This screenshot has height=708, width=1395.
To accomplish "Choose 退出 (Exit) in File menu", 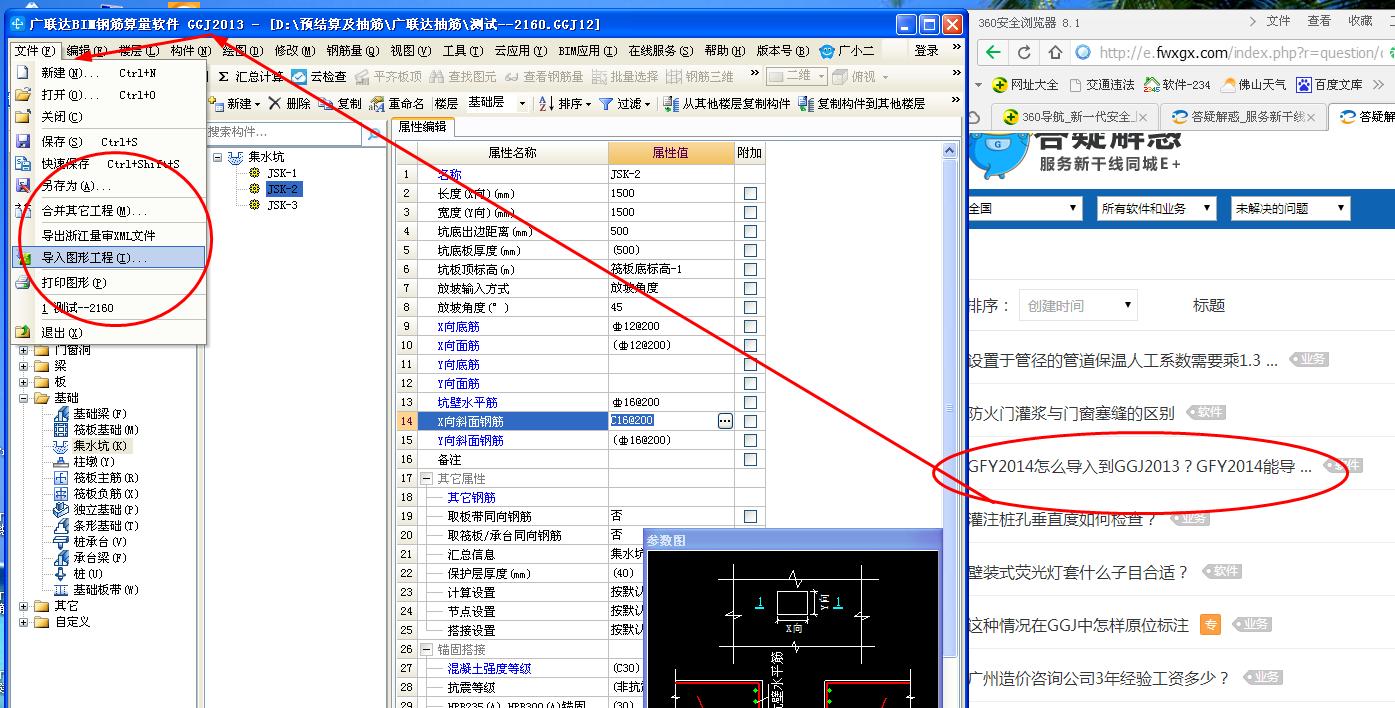I will (108, 332).
